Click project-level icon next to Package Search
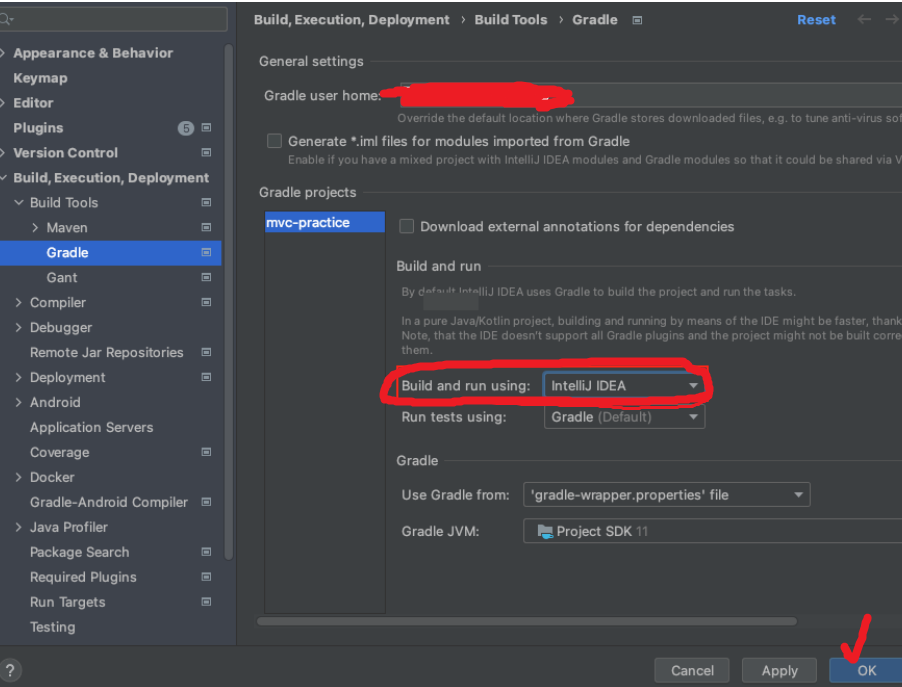The image size is (902, 687). point(207,552)
